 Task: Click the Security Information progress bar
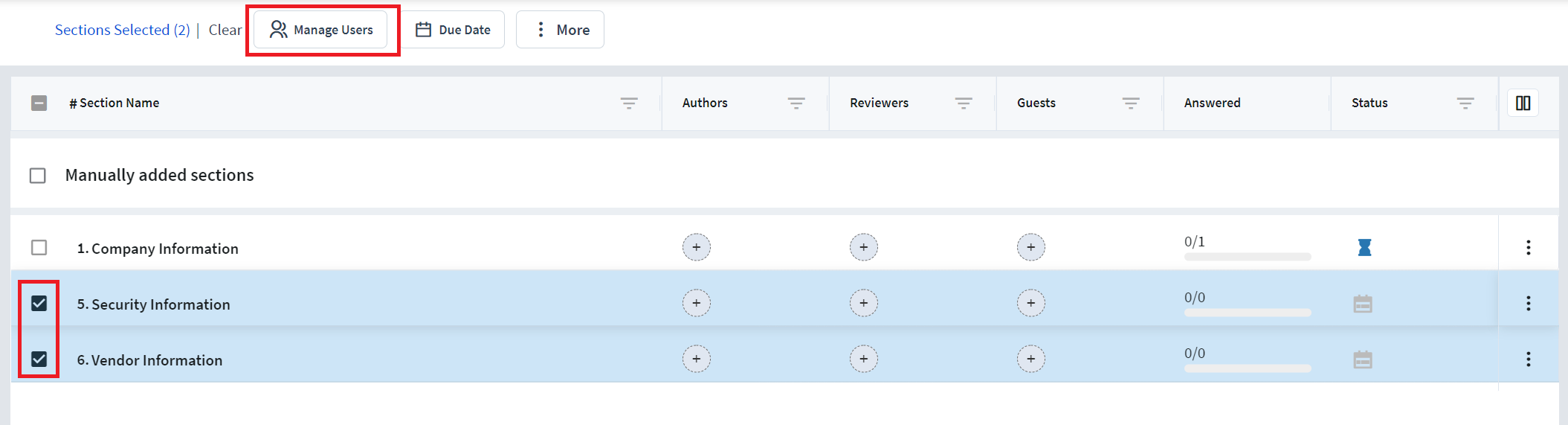click(x=1248, y=313)
